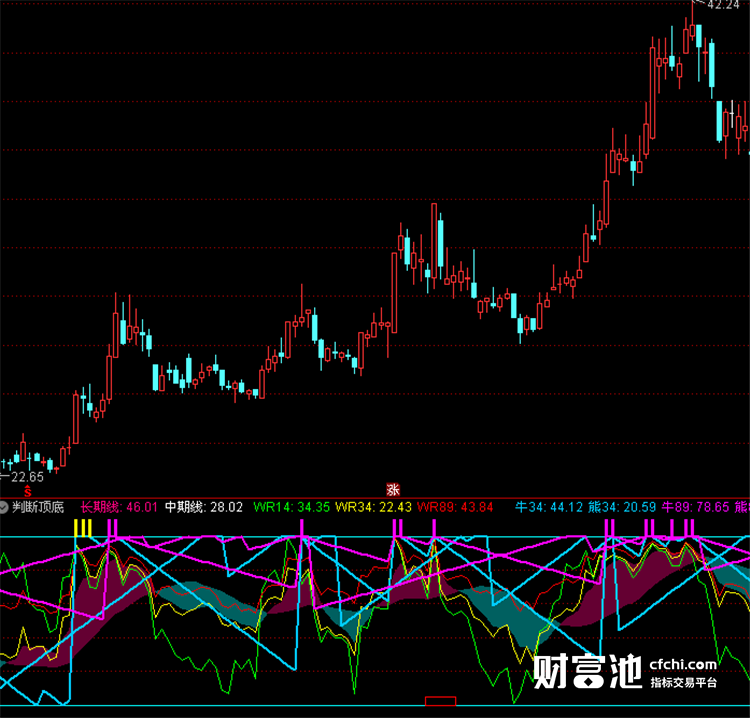
Task: Open the indicator menu icon beside 判断顶底
Action: coord(4,507)
